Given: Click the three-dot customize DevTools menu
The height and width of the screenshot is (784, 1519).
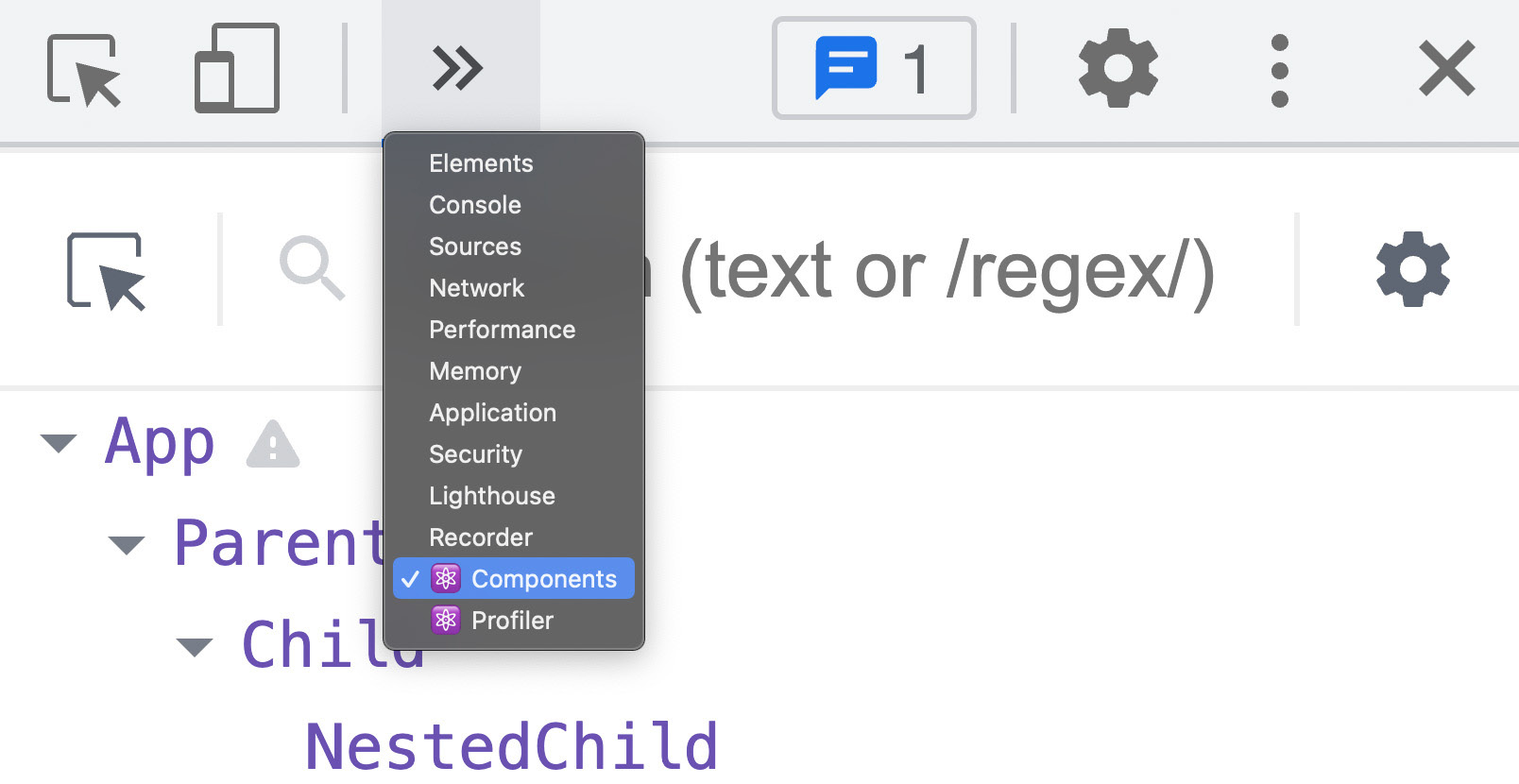Looking at the screenshot, I should (1280, 68).
